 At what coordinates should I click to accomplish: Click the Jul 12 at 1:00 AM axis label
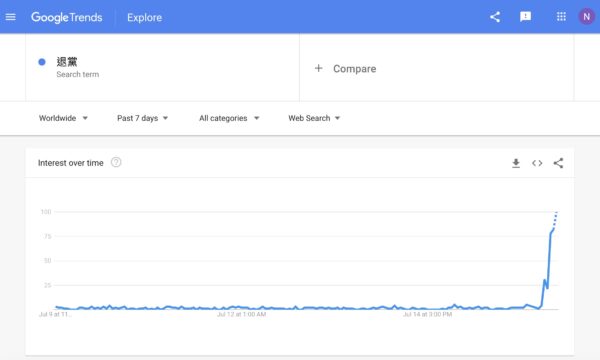(241, 314)
